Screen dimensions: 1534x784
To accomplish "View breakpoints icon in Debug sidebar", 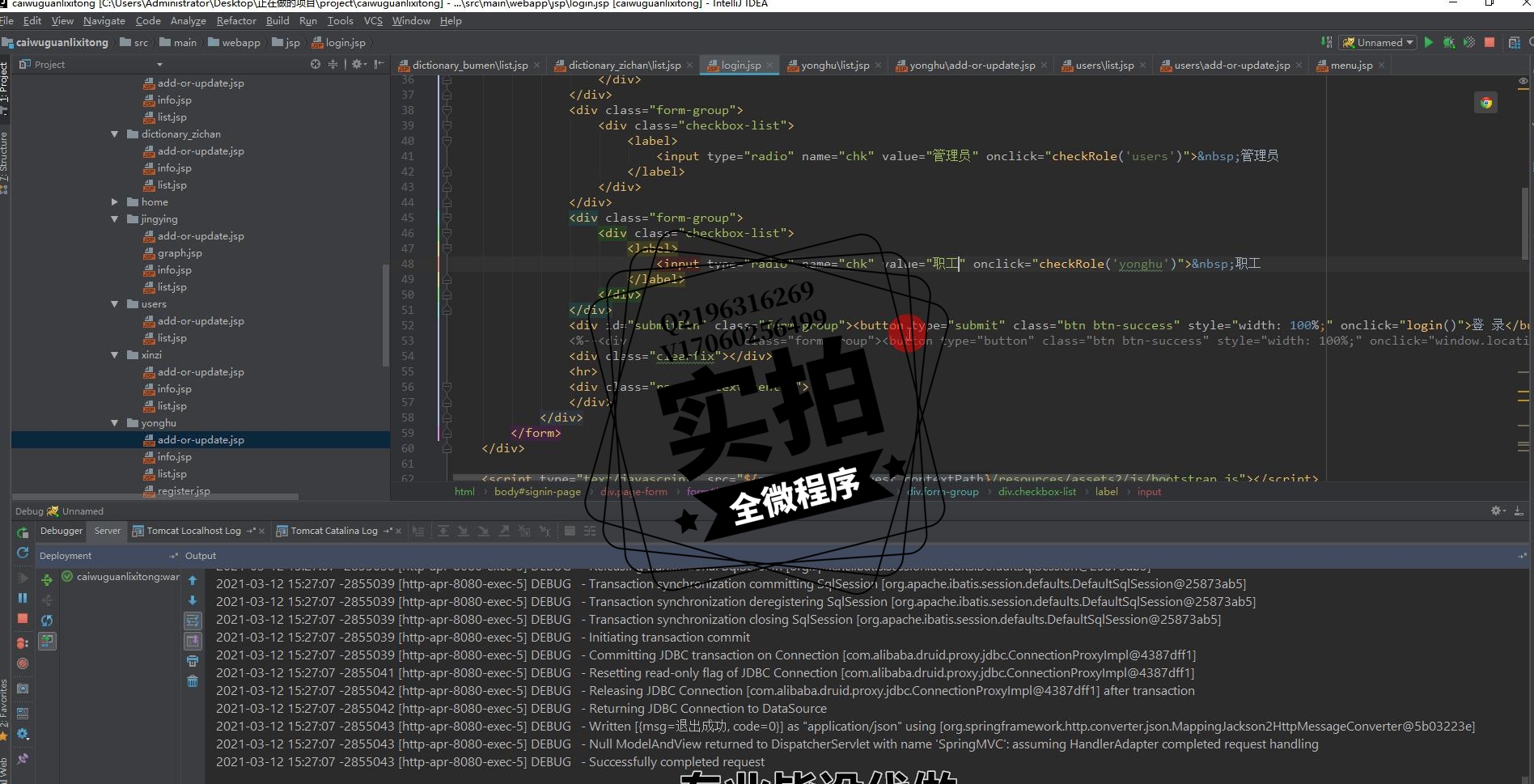I will tap(23, 643).
